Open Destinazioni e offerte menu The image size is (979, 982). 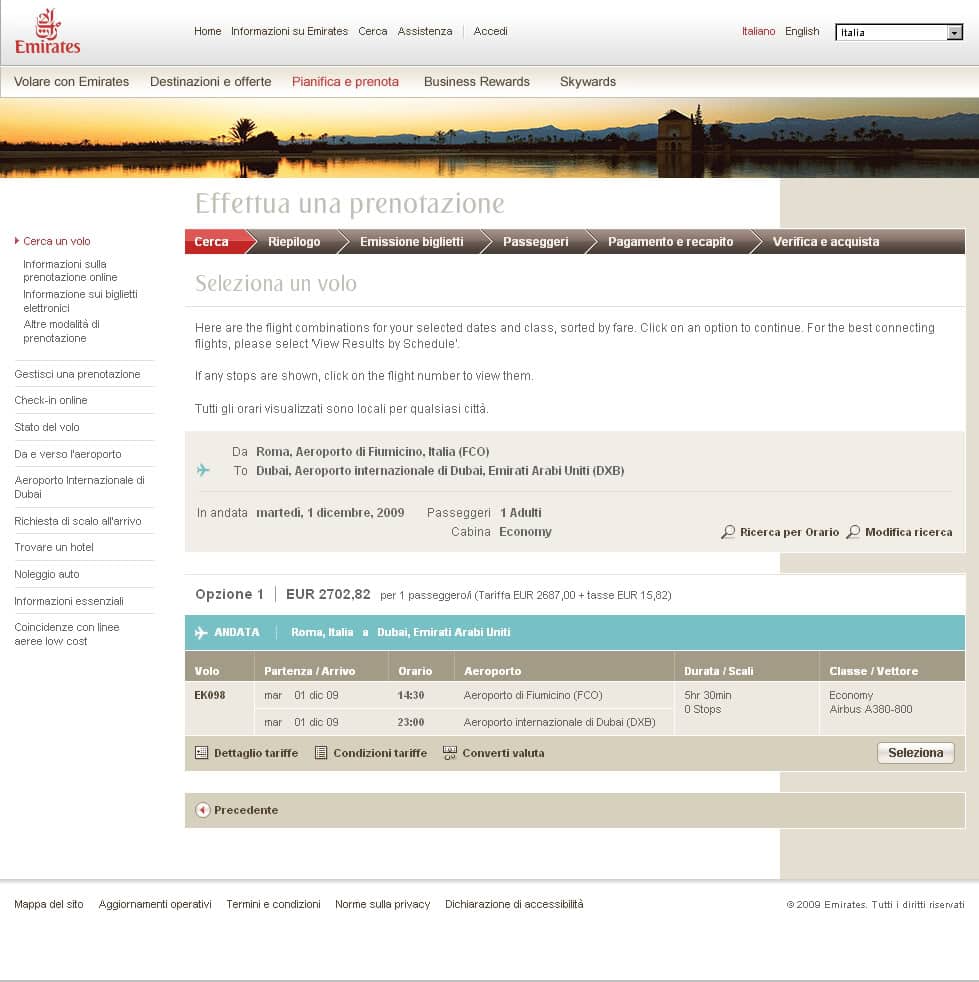pyautogui.click(x=210, y=82)
